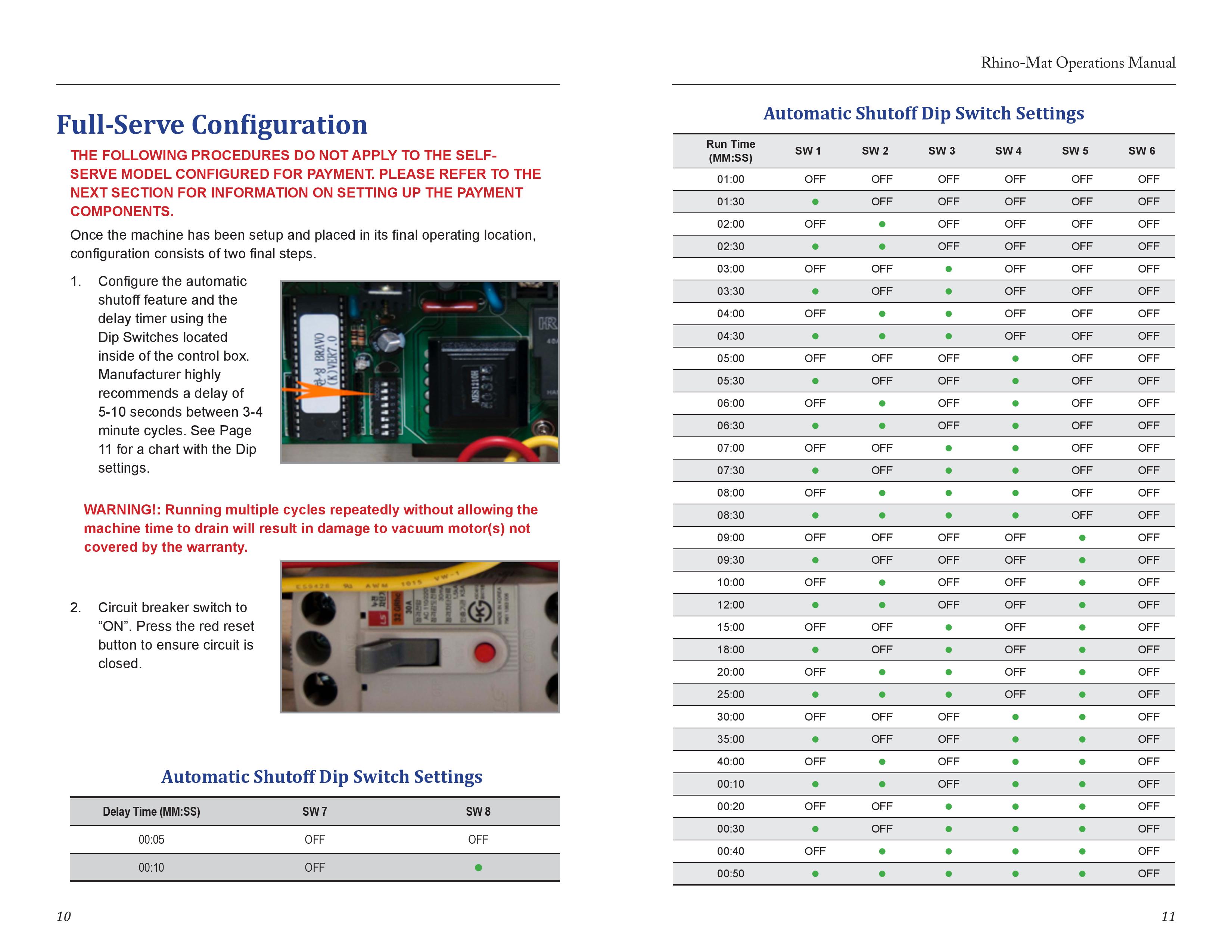
Task: Click the 00:40 run time cell
Action: 731,852
